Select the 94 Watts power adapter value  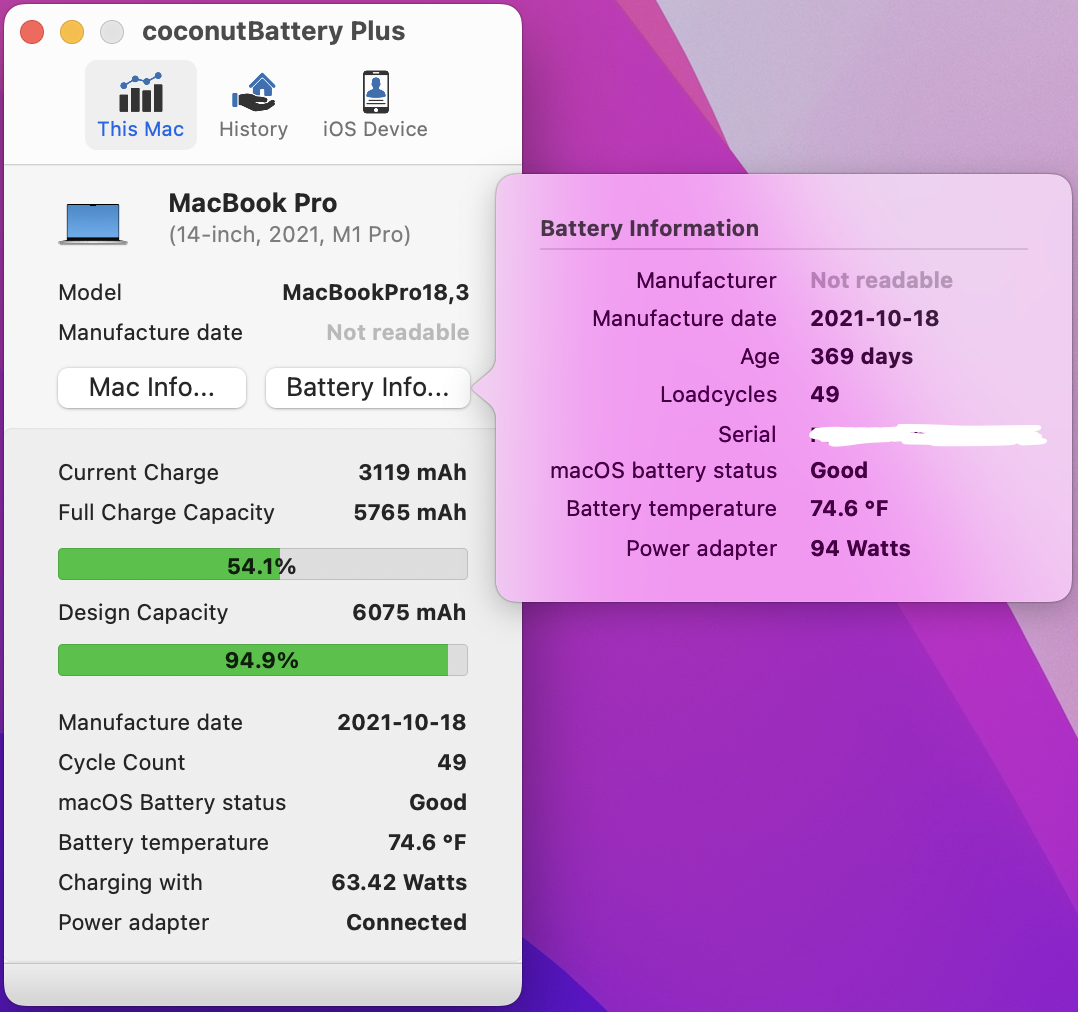point(860,549)
